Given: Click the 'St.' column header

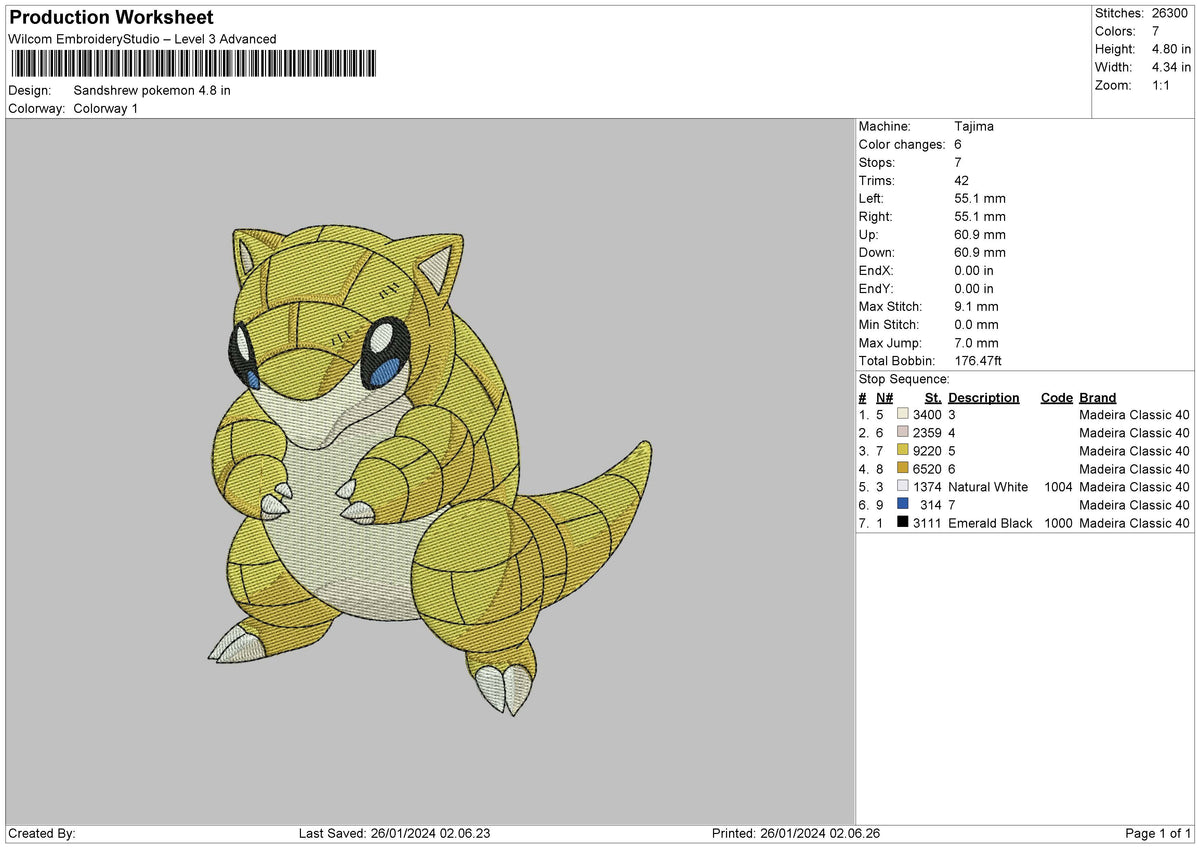Looking at the screenshot, I should pyautogui.click(x=933, y=397).
